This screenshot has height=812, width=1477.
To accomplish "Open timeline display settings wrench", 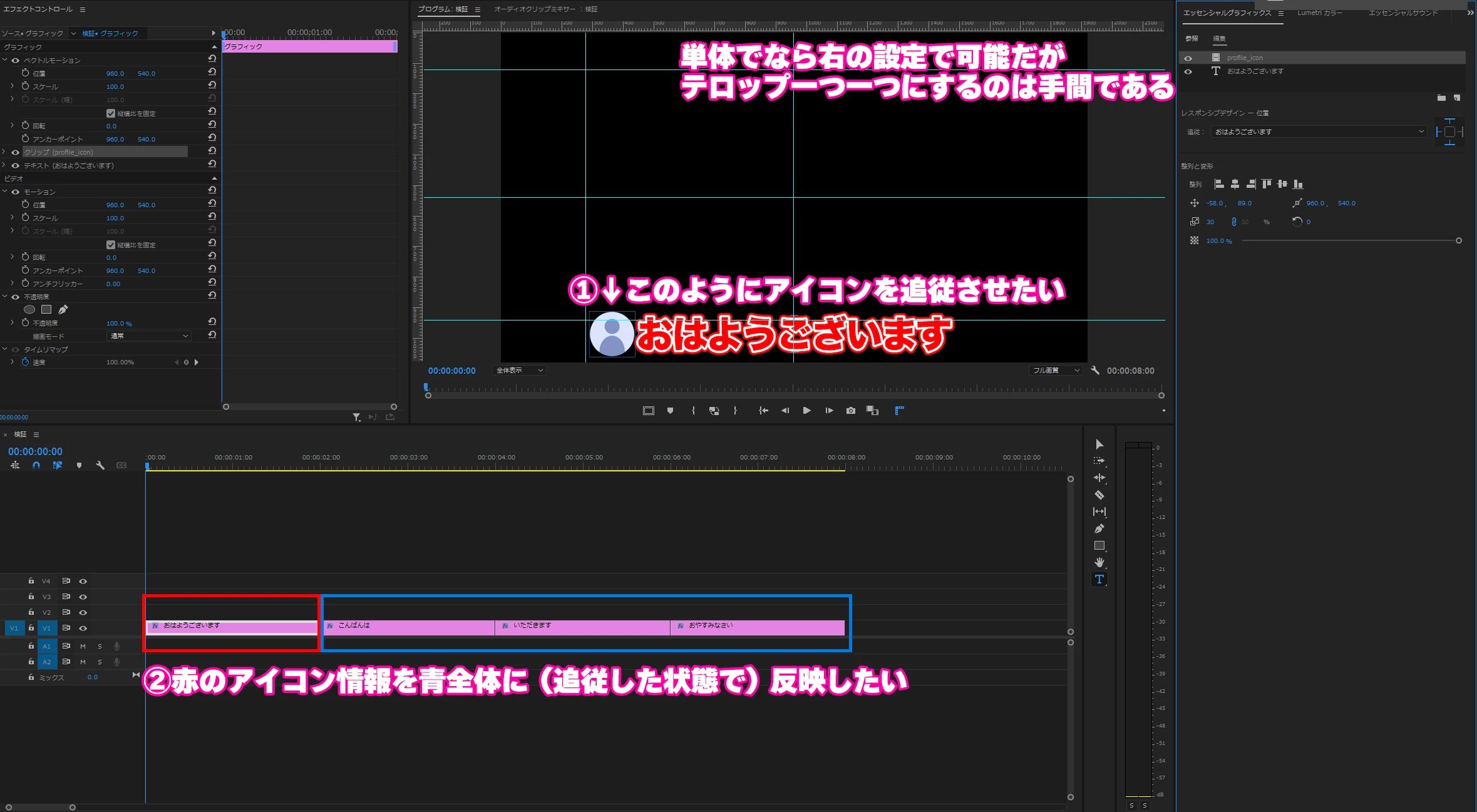I will tap(100, 465).
